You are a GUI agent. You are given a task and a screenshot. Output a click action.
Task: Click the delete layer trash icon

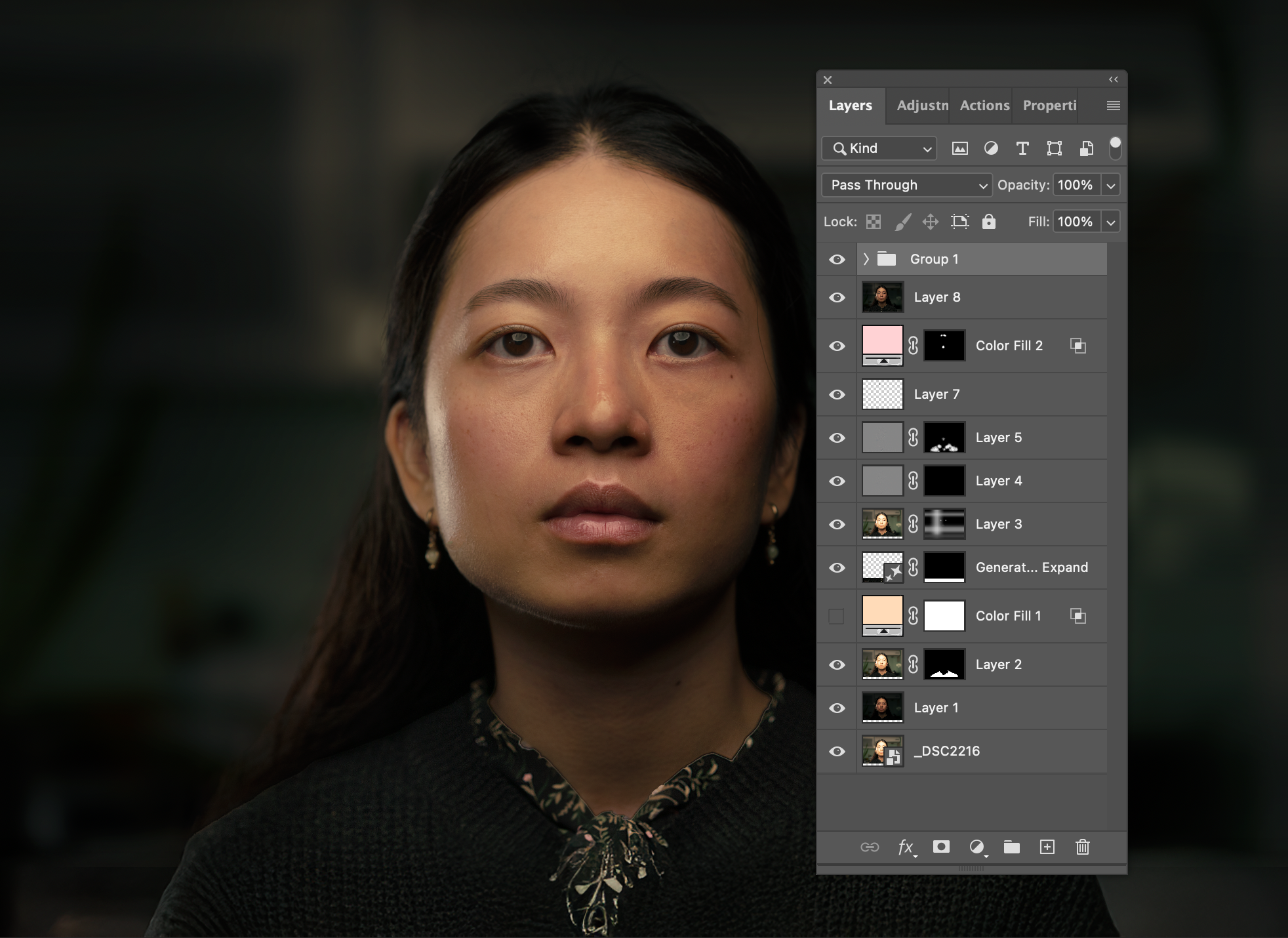click(1083, 847)
